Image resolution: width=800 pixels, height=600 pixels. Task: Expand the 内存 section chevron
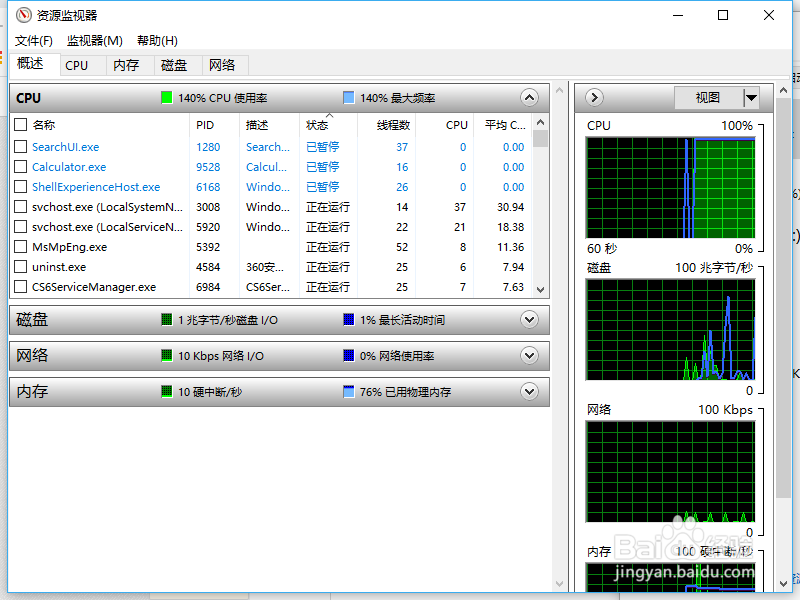(x=529, y=392)
